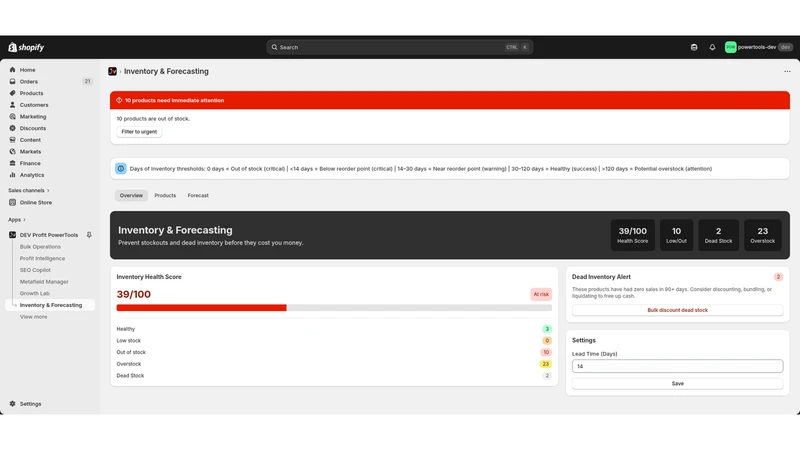The width and height of the screenshot is (800, 450).
Task: Switch to the Overview tab
Action: pos(131,195)
